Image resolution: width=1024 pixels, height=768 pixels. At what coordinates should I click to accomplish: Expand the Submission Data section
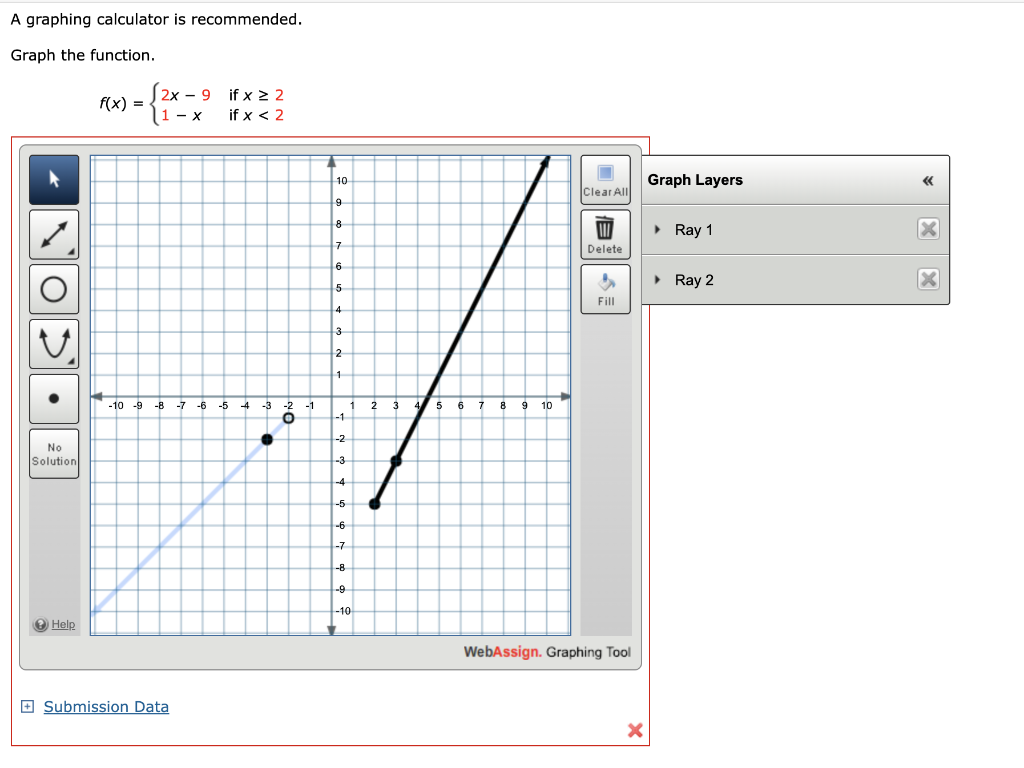tap(26, 707)
